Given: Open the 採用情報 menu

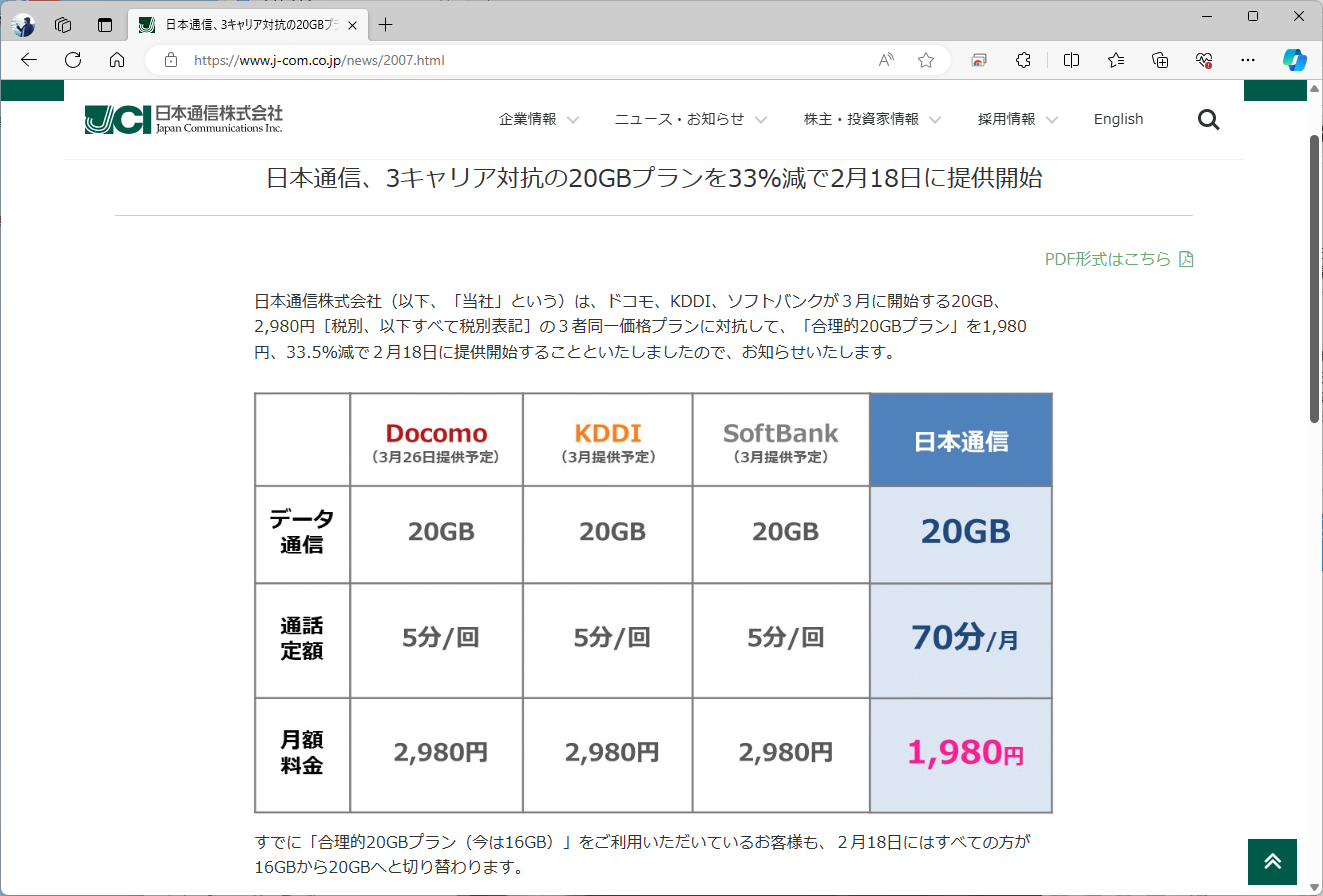Looking at the screenshot, I should click(x=1007, y=119).
